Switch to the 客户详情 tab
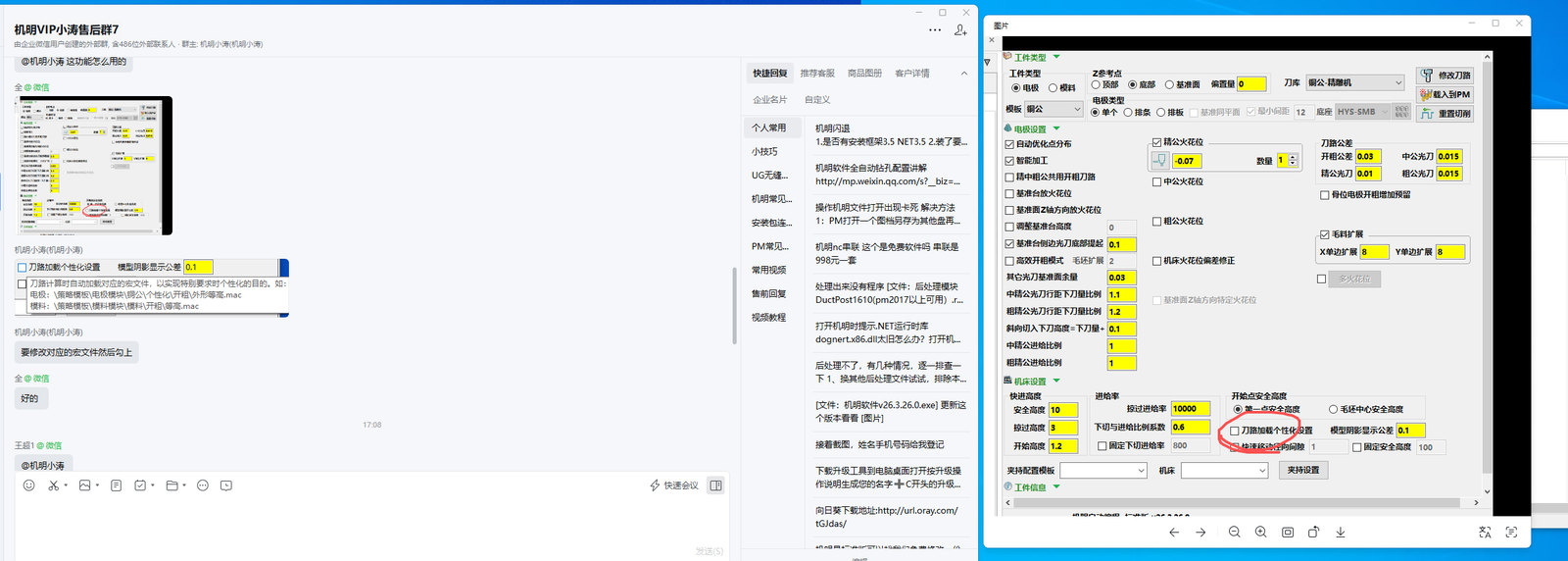Image resolution: width=1568 pixels, height=561 pixels. point(911,74)
